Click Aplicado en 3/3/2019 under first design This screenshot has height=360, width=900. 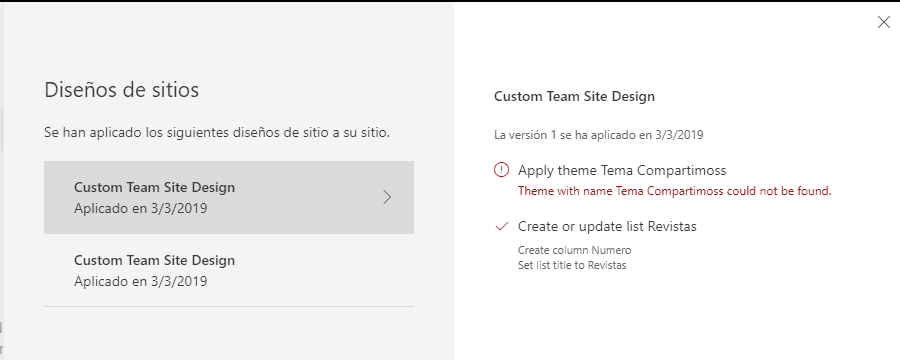[141, 208]
